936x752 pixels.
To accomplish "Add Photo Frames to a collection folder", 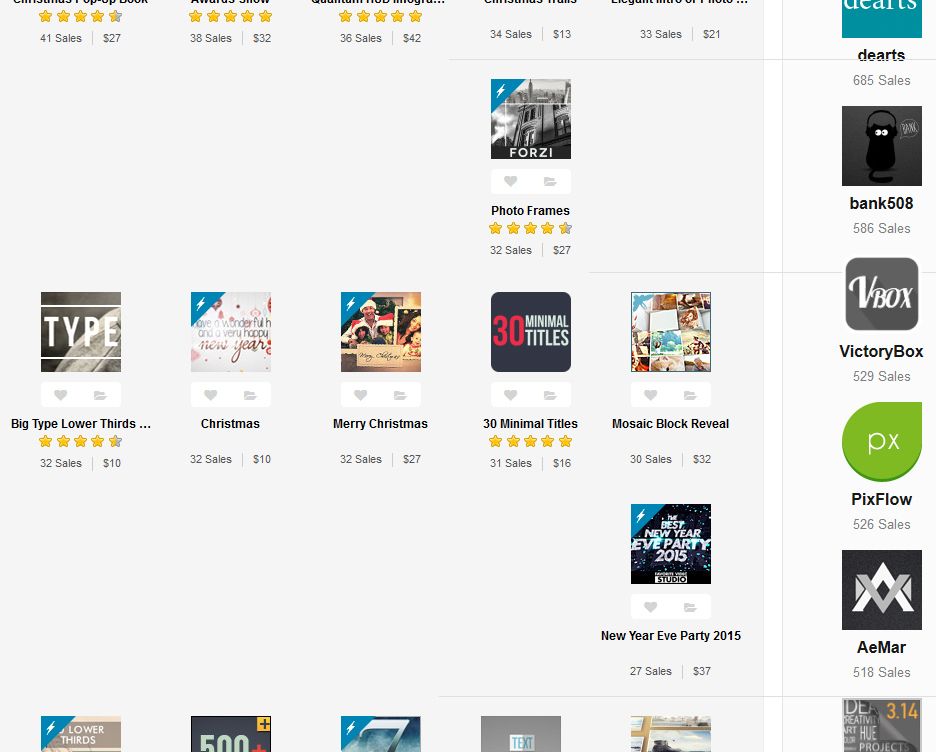I will pos(550,181).
